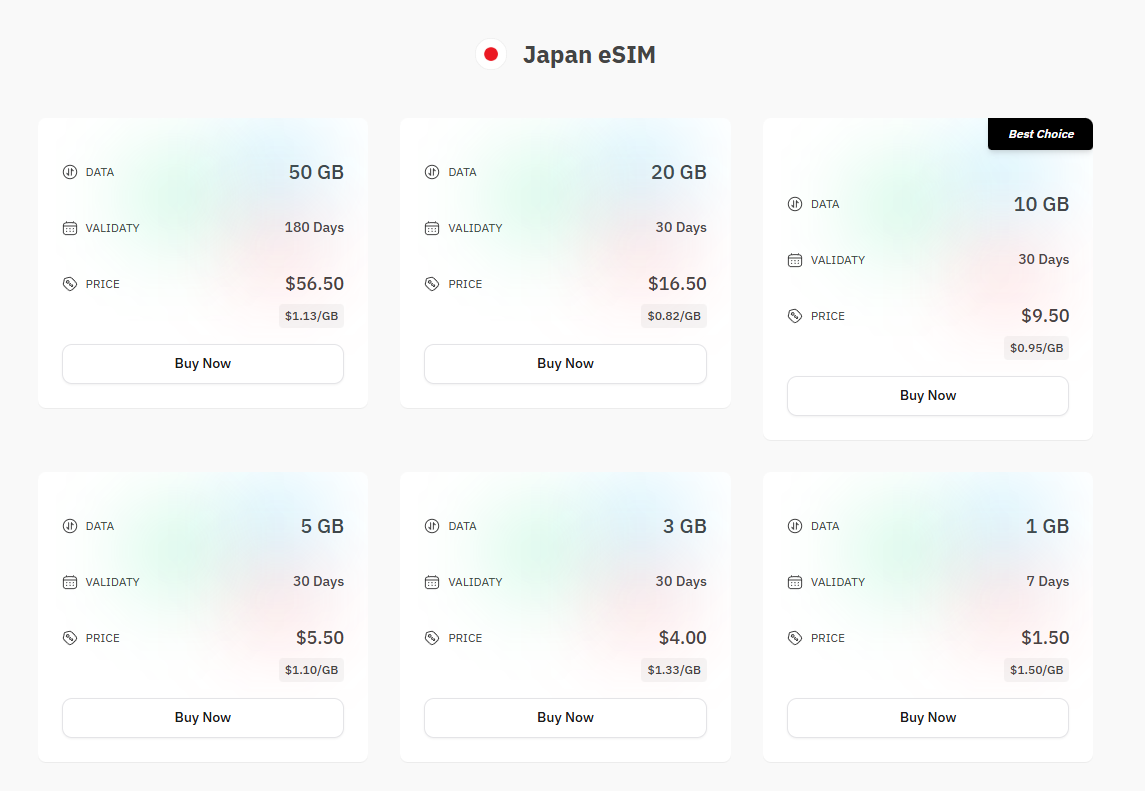Click the data icon on 5 GB card
1145x791 pixels.
click(69, 526)
